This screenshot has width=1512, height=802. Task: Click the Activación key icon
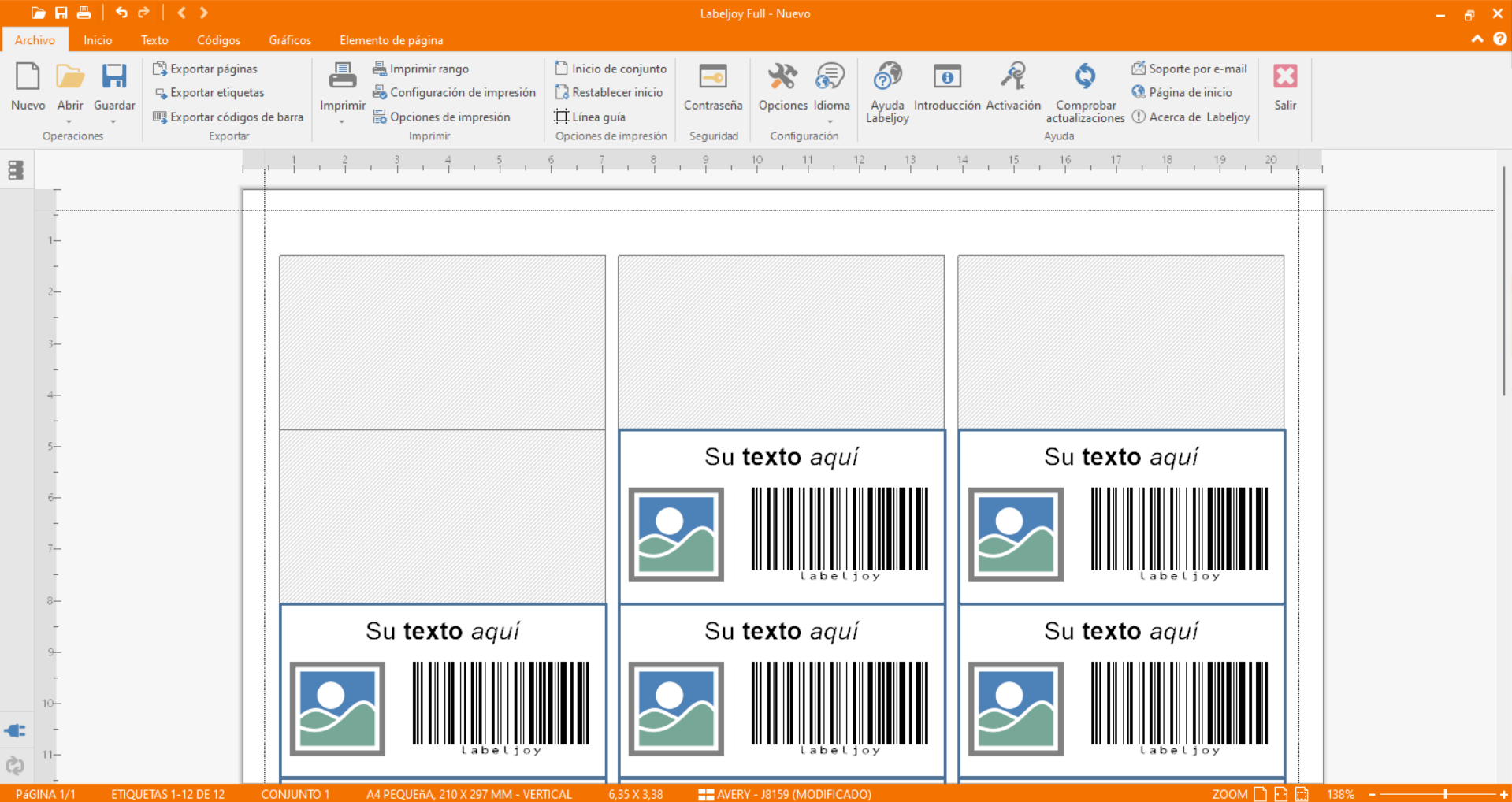[x=1013, y=77]
